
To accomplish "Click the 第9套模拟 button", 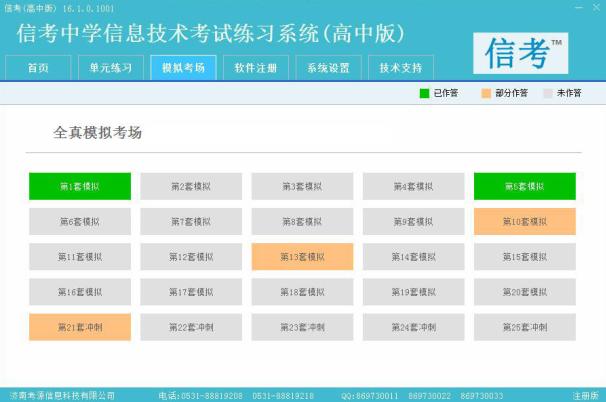I will [414, 221].
